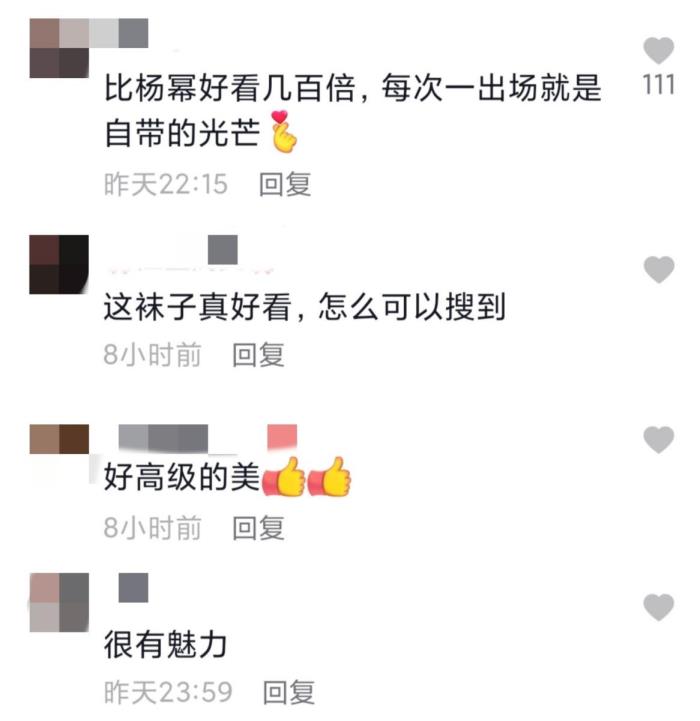700x721 pixels.
Task: Select the comment text 比杨幂好看几百倍
Action: click(230, 87)
